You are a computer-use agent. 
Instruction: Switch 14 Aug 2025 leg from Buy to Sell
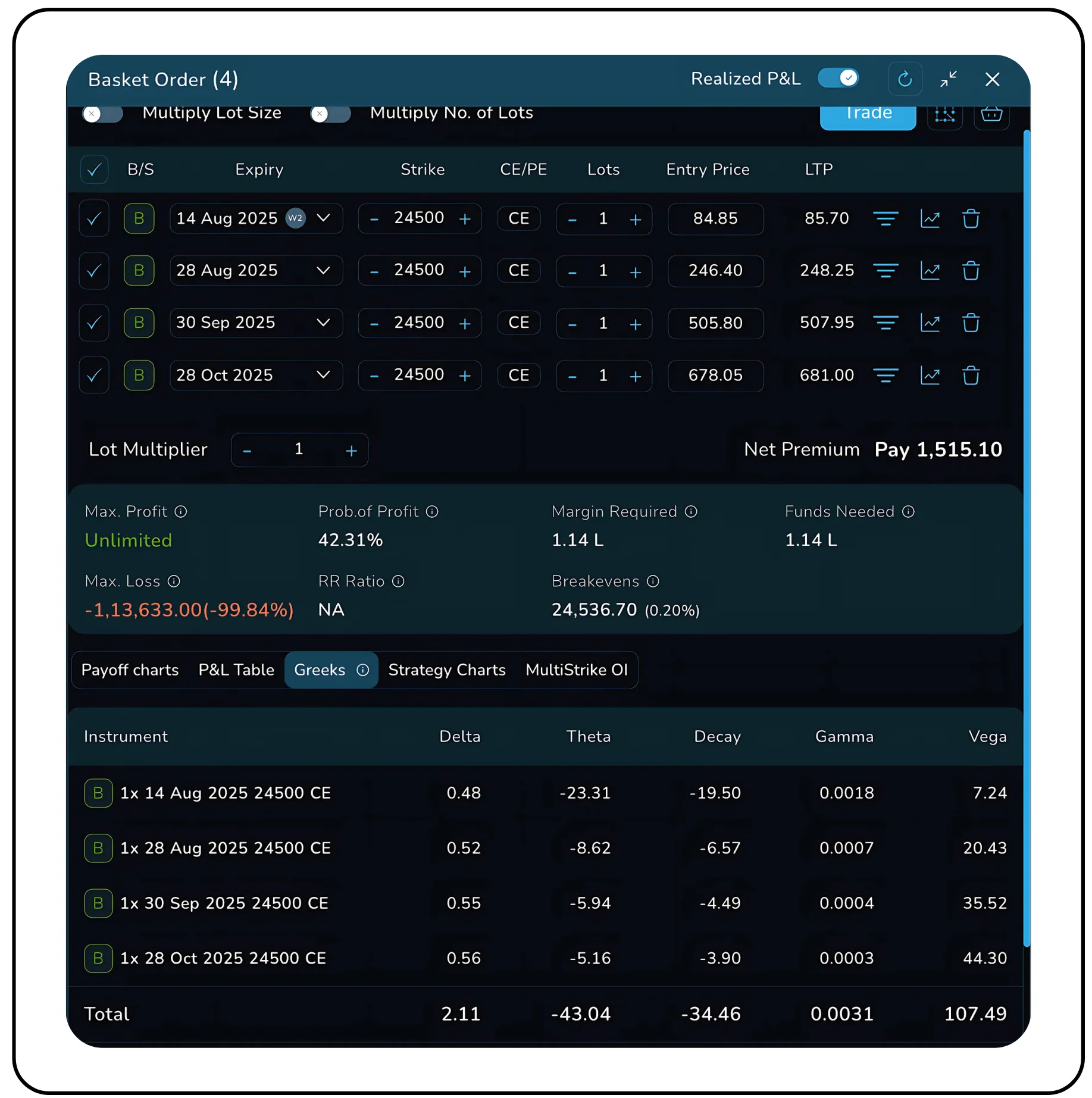click(139, 219)
